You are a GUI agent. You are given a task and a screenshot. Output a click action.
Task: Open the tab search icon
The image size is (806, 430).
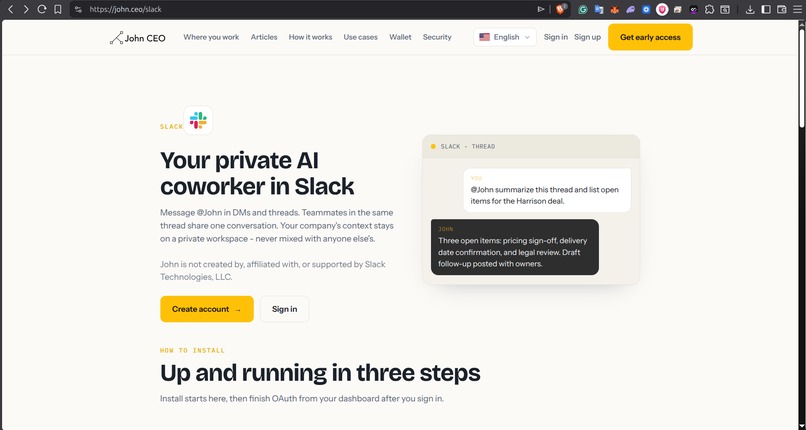725,9
